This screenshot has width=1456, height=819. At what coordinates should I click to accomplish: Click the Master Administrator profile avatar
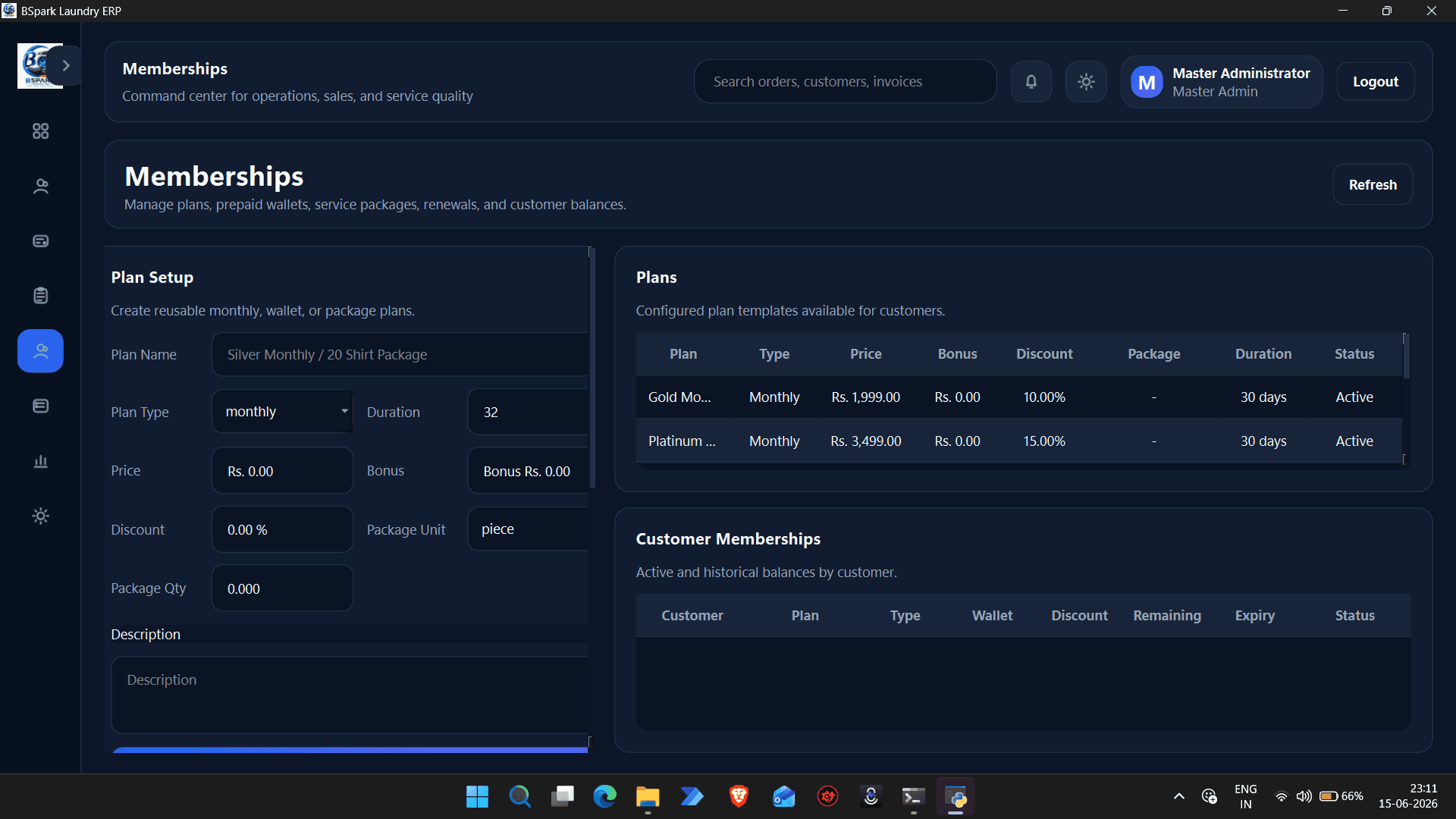(1147, 82)
